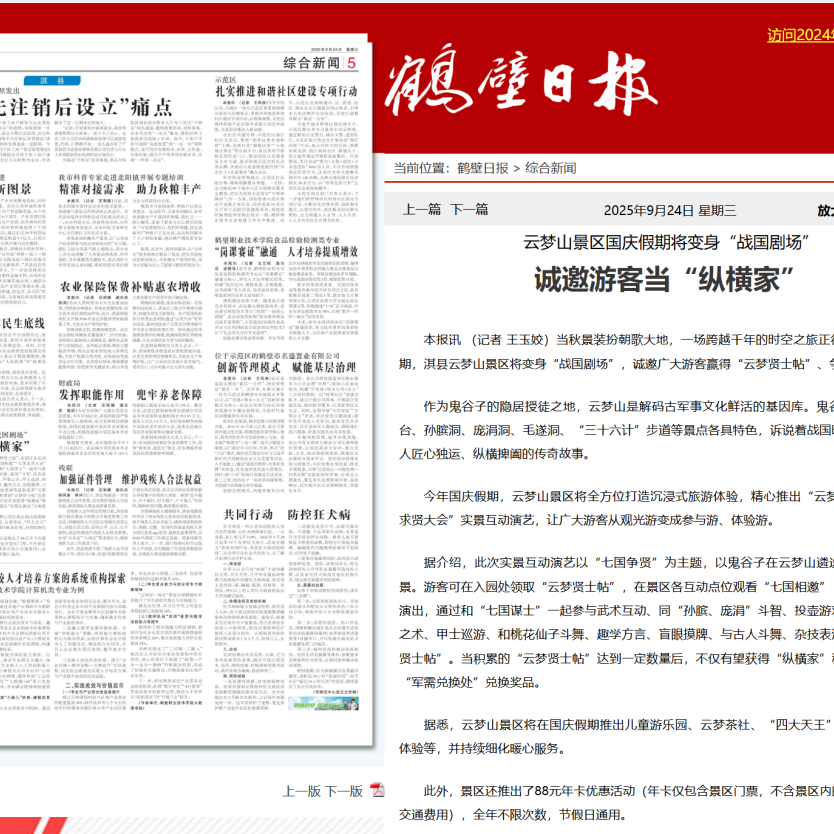Open the PDF download icon beside 下一版

tap(377, 790)
